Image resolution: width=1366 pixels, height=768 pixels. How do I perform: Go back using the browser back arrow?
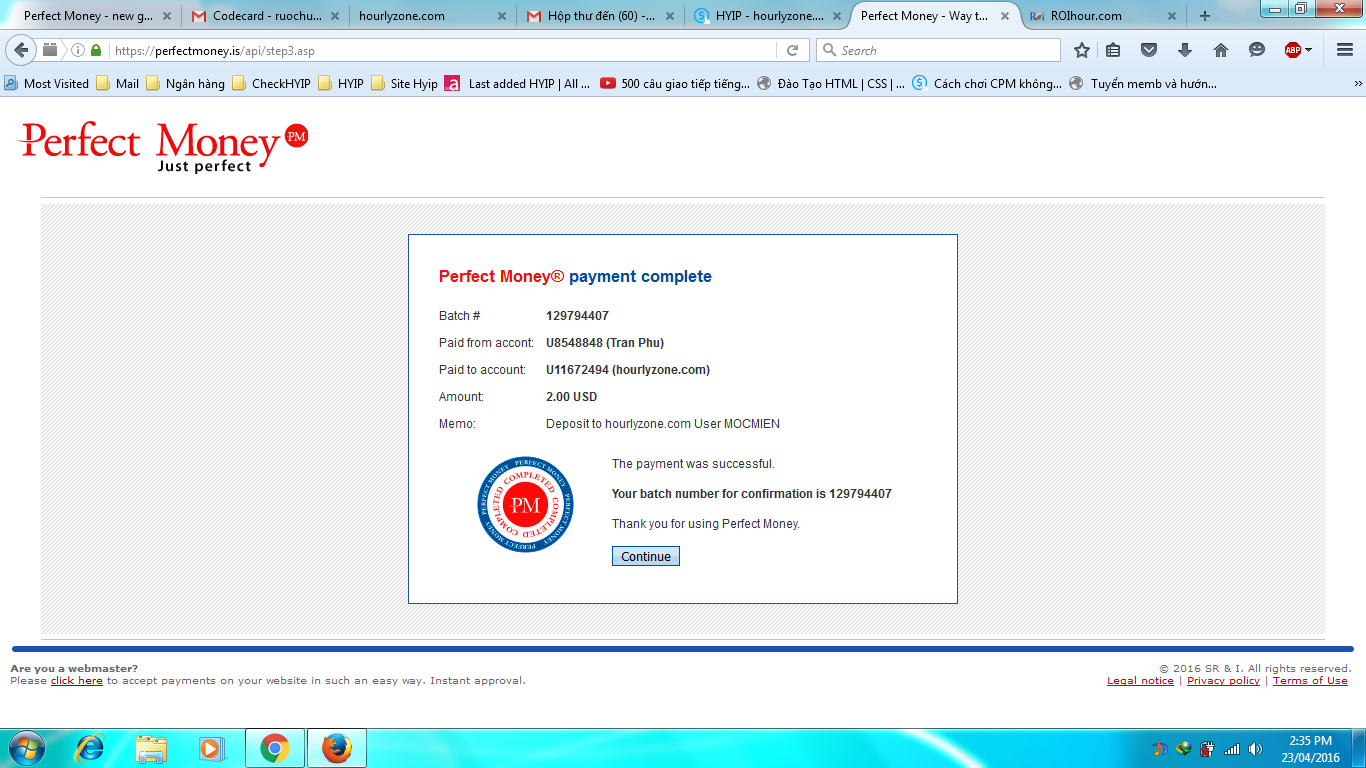click(x=21, y=50)
